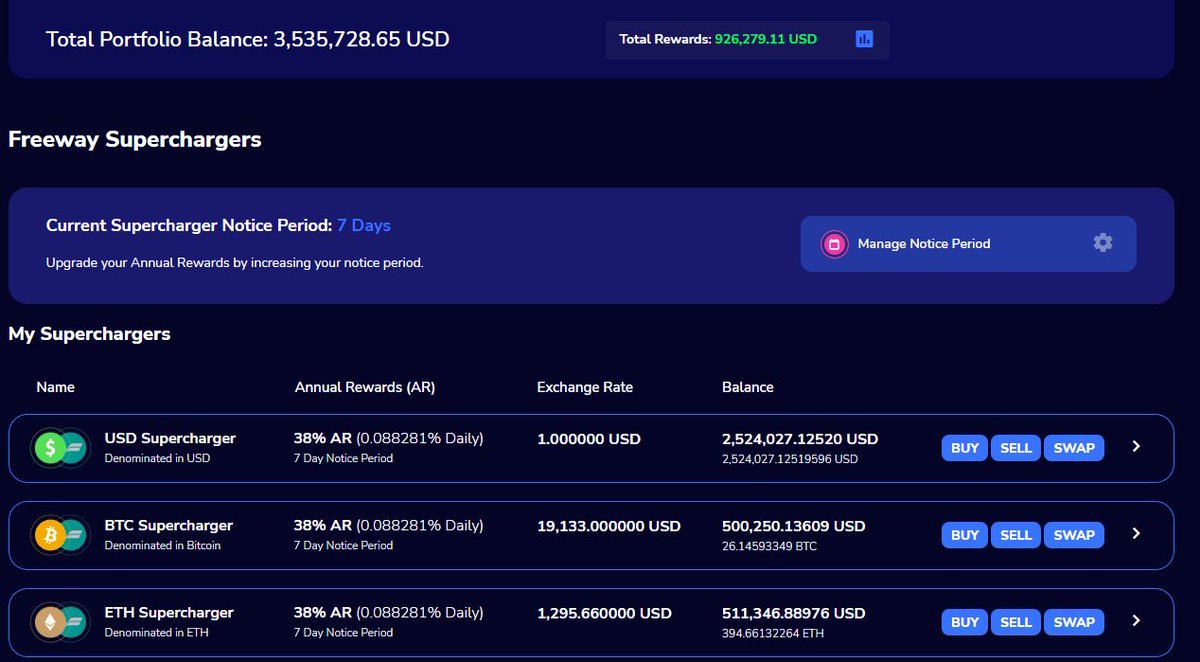Click 7 Day Notice Period in ETH row
The image size is (1200, 662).
pos(343,633)
